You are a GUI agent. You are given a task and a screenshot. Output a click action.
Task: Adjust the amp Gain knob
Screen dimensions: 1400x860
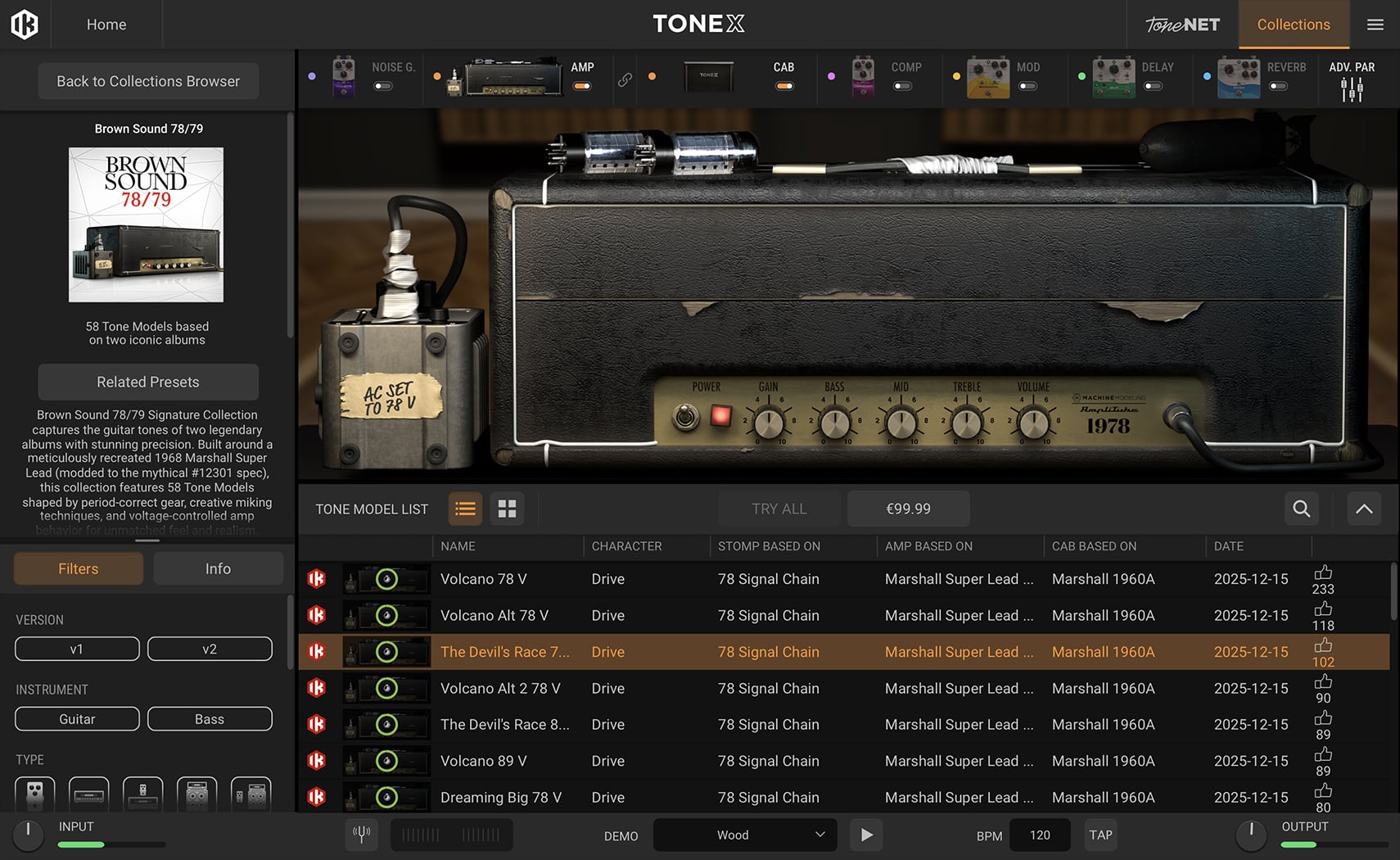(x=768, y=423)
